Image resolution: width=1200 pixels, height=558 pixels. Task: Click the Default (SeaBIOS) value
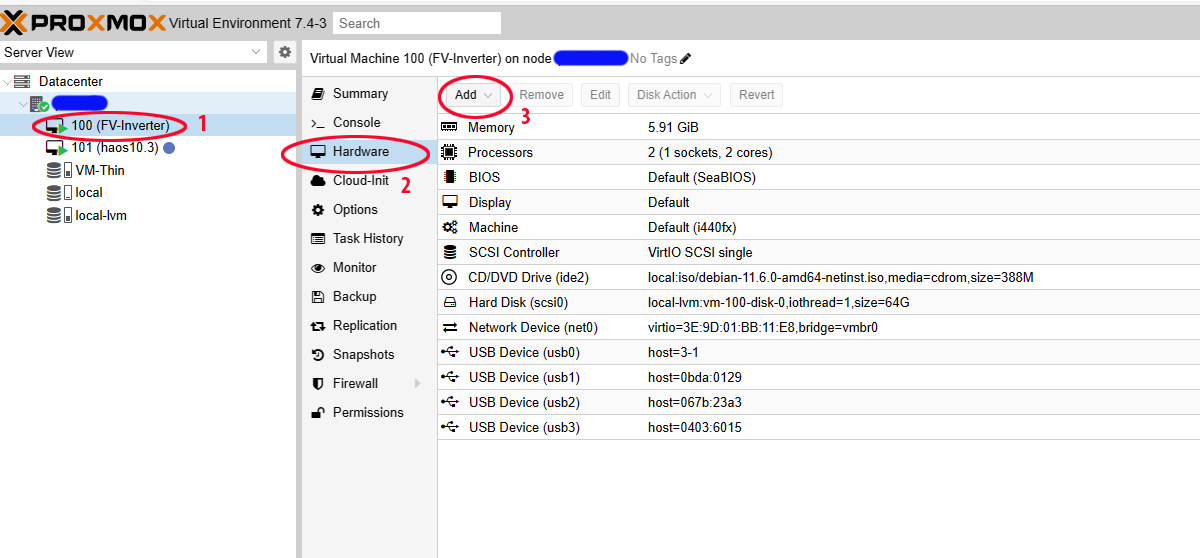click(702, 178)
